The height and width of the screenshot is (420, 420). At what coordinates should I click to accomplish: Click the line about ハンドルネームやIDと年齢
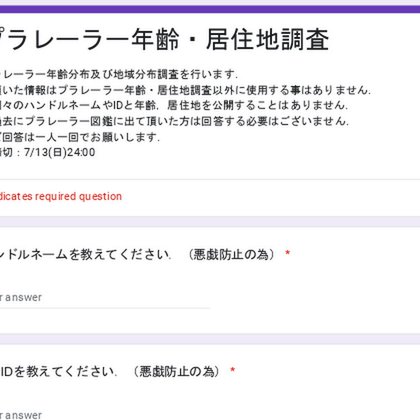[174, 106]
